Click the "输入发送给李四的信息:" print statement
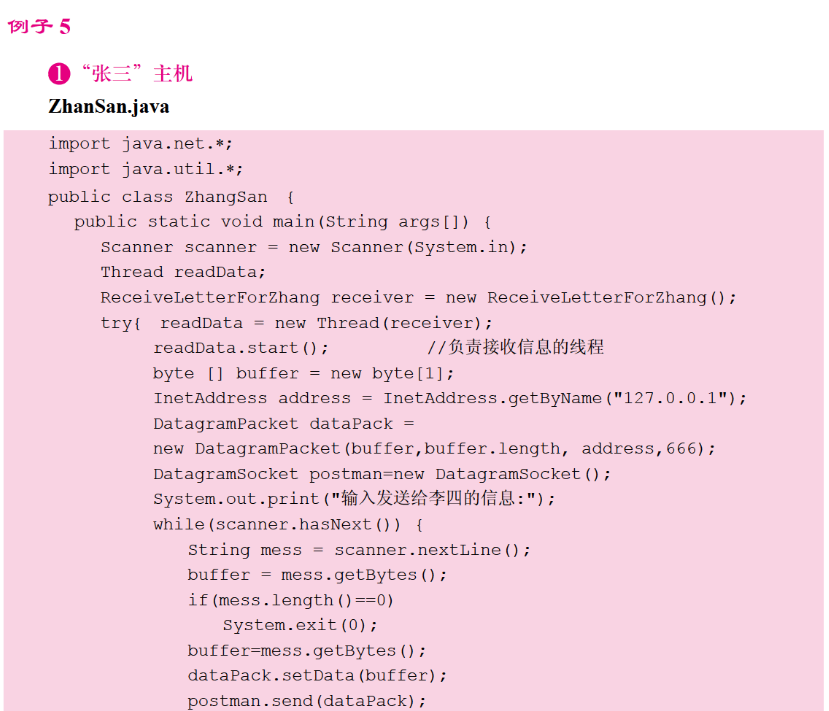The width and height of the screenshot is (829, 711). [353, 499]
